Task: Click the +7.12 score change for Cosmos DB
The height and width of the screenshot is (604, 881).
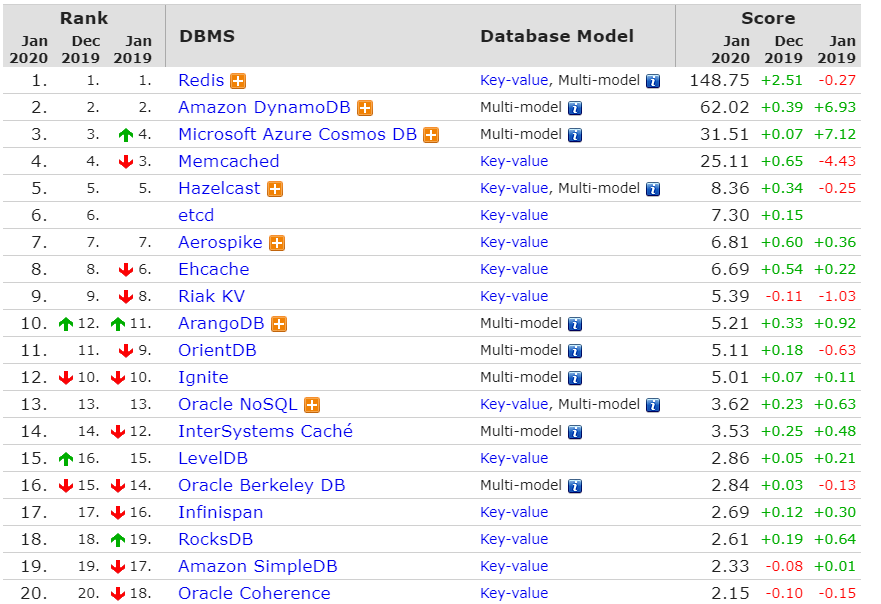Action: (835, 134)
